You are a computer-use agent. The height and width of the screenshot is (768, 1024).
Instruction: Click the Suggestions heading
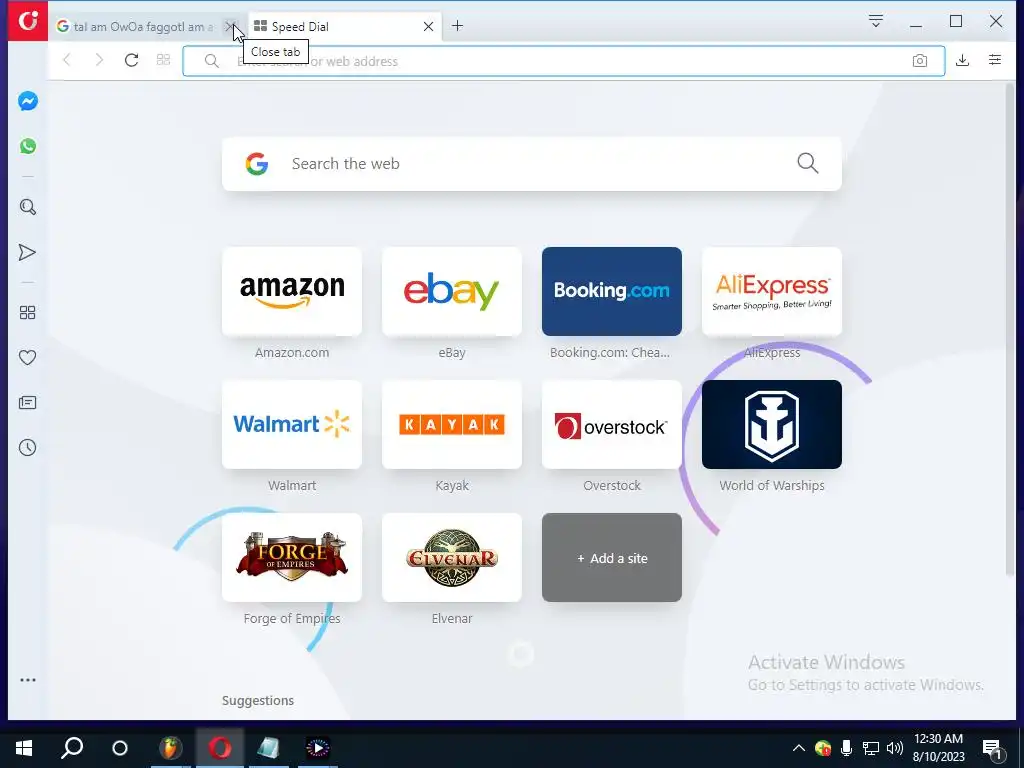click(258, 700)
